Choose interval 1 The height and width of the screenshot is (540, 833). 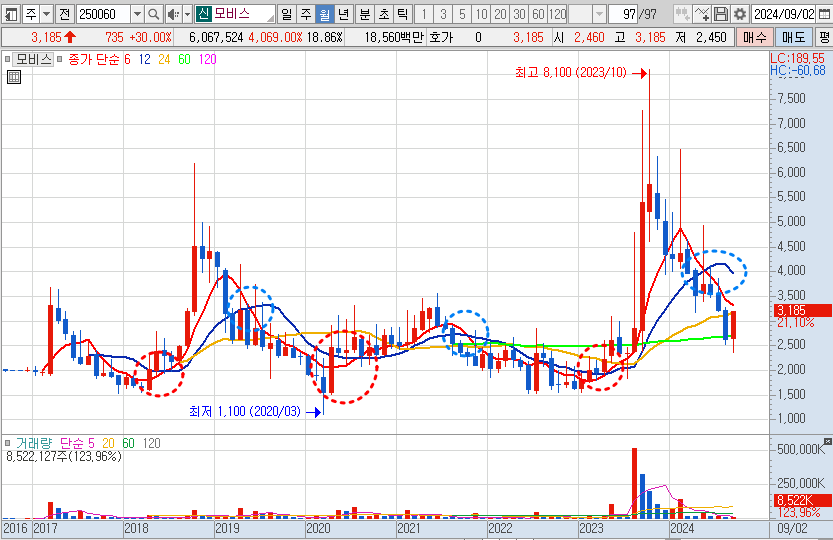pos(424,14)
